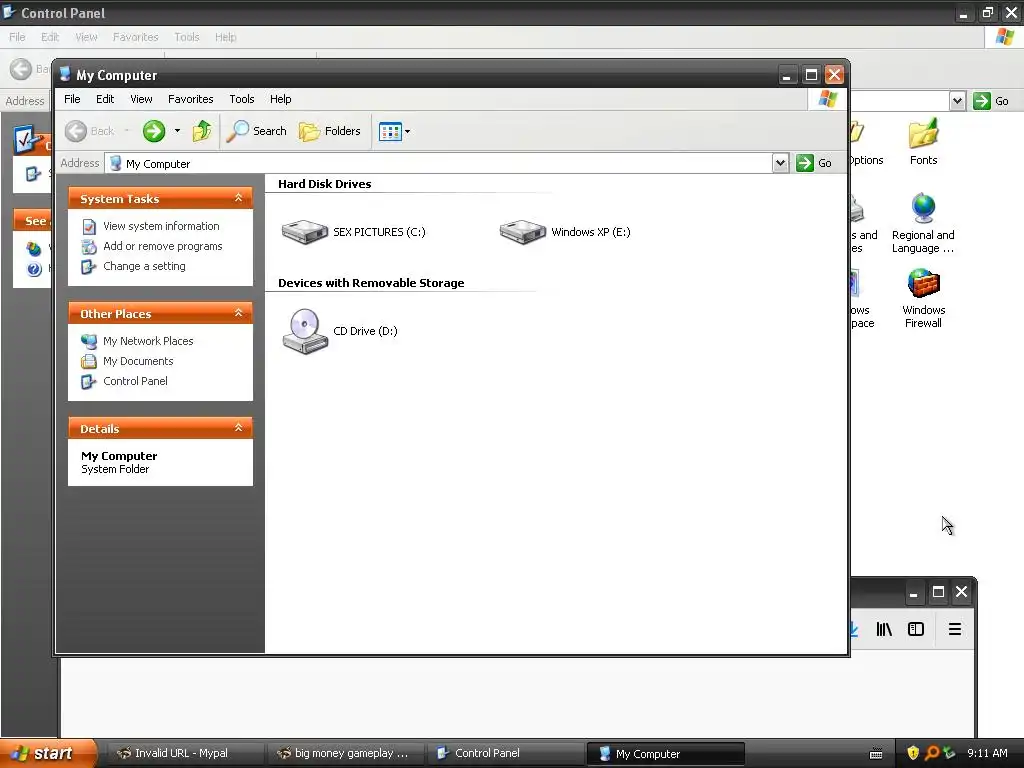Click the keyboard tray icon in taskbar
The height and width of the screenshot is (768, 1024).
[x=876, y=754]
